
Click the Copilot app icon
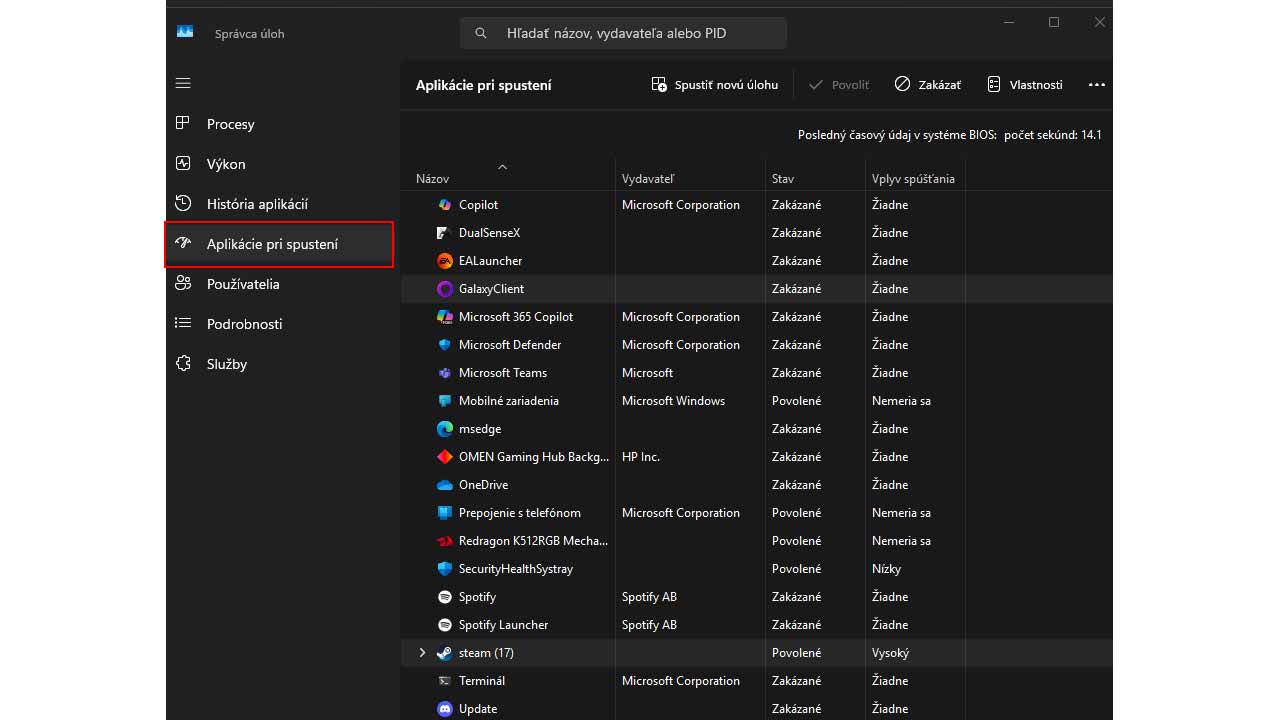(x=445, y=205)
